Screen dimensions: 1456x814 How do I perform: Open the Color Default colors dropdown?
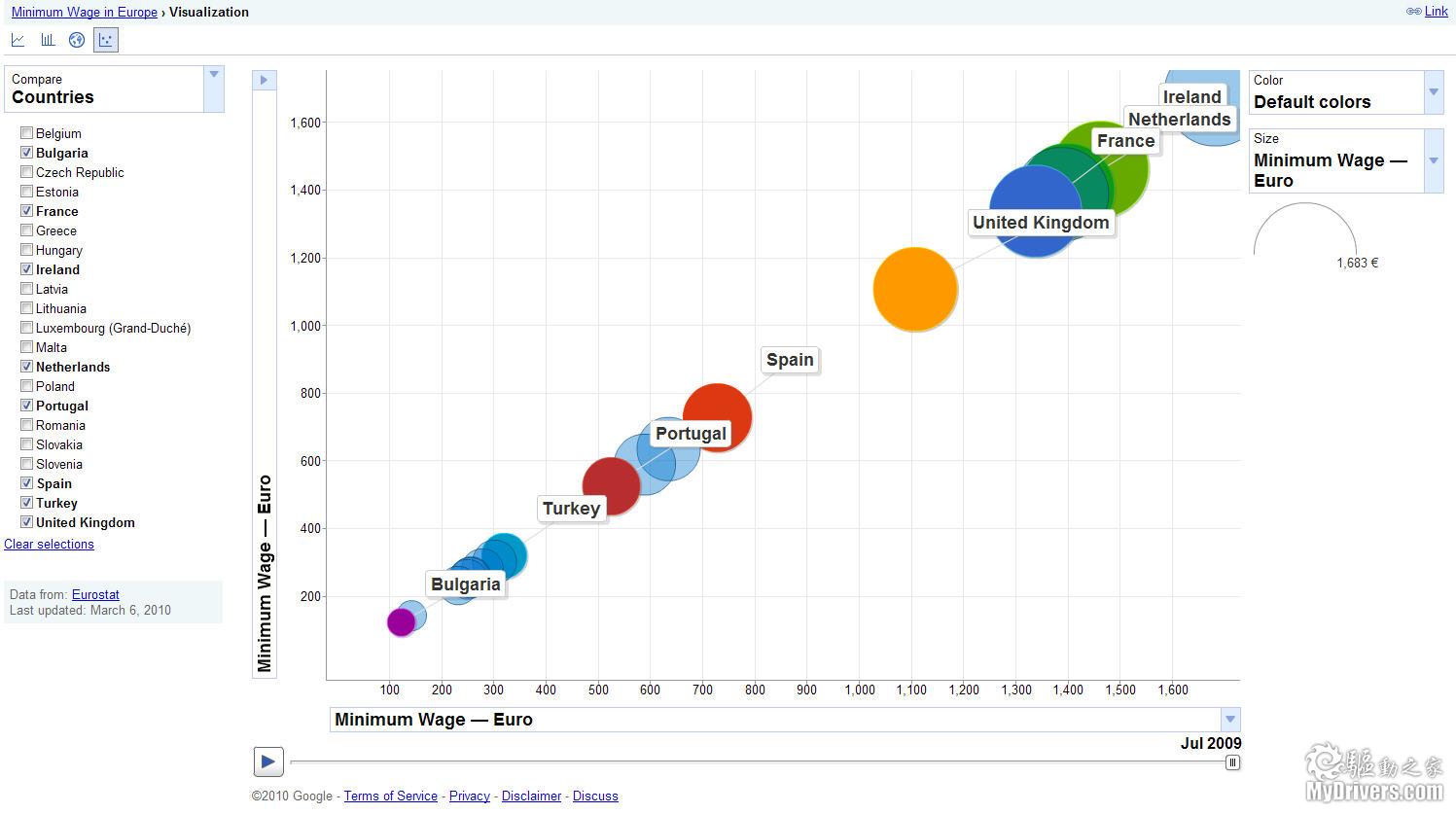[1433, 92]
